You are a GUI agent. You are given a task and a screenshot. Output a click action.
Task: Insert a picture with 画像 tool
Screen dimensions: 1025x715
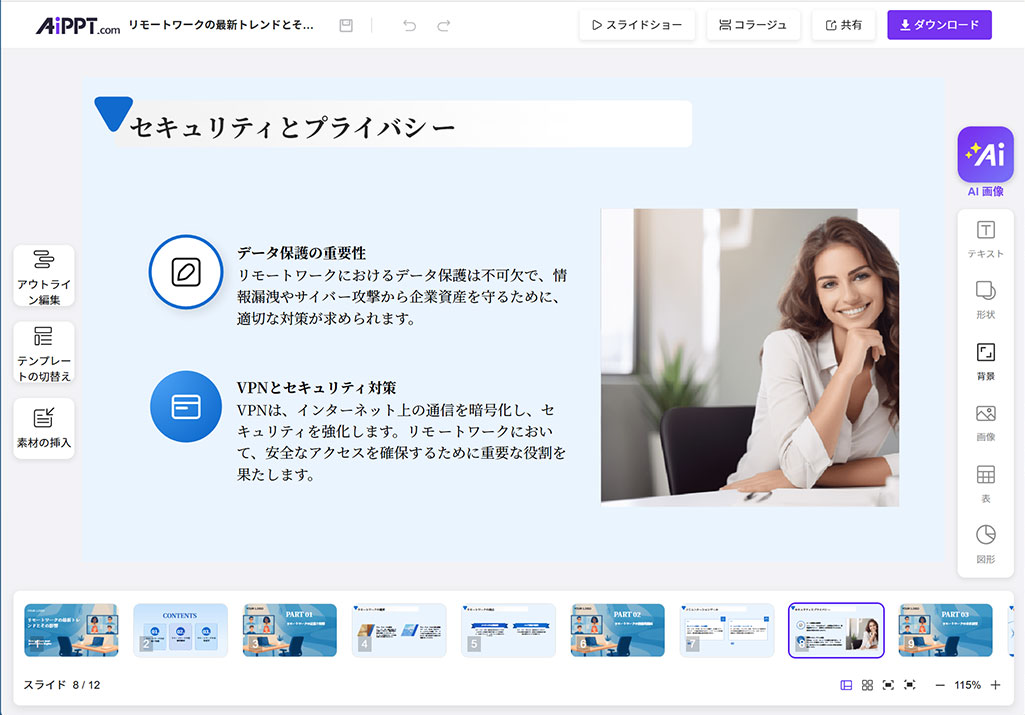coord(985,422)
